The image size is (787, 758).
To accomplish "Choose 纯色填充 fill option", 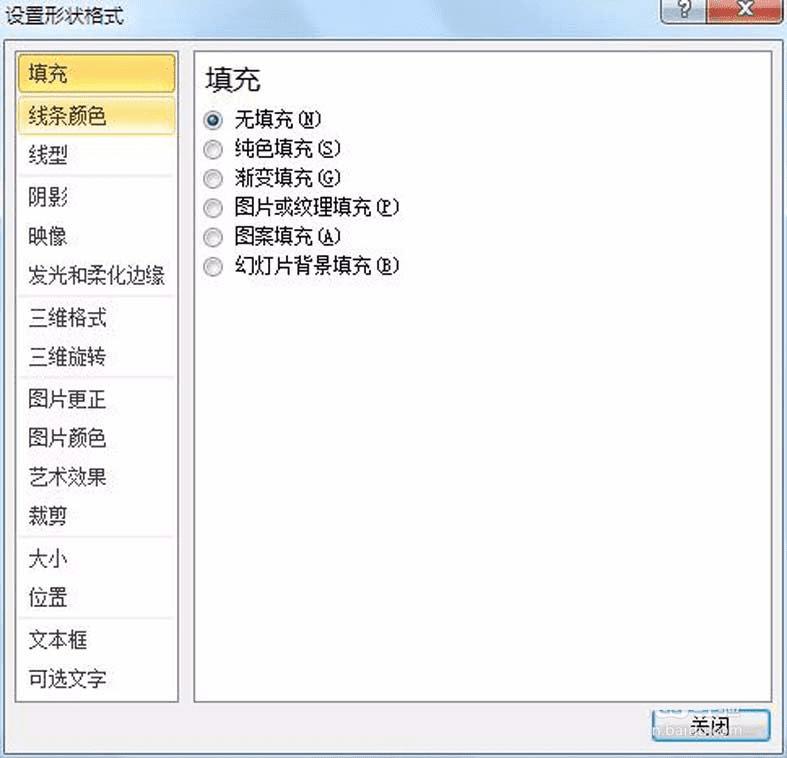I will click(213, 149).
